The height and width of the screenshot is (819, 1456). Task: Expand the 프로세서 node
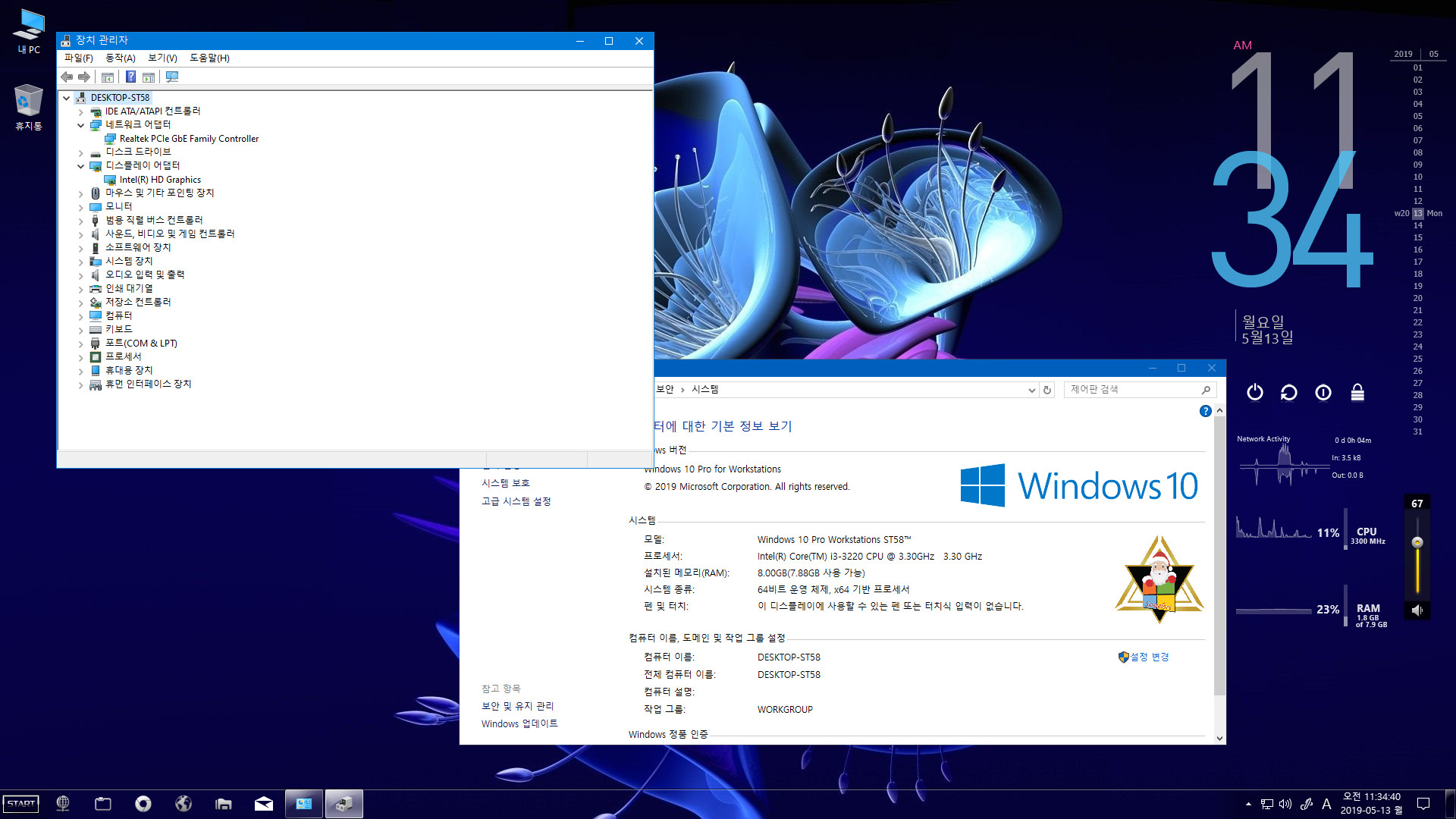(x=81, y=357)
